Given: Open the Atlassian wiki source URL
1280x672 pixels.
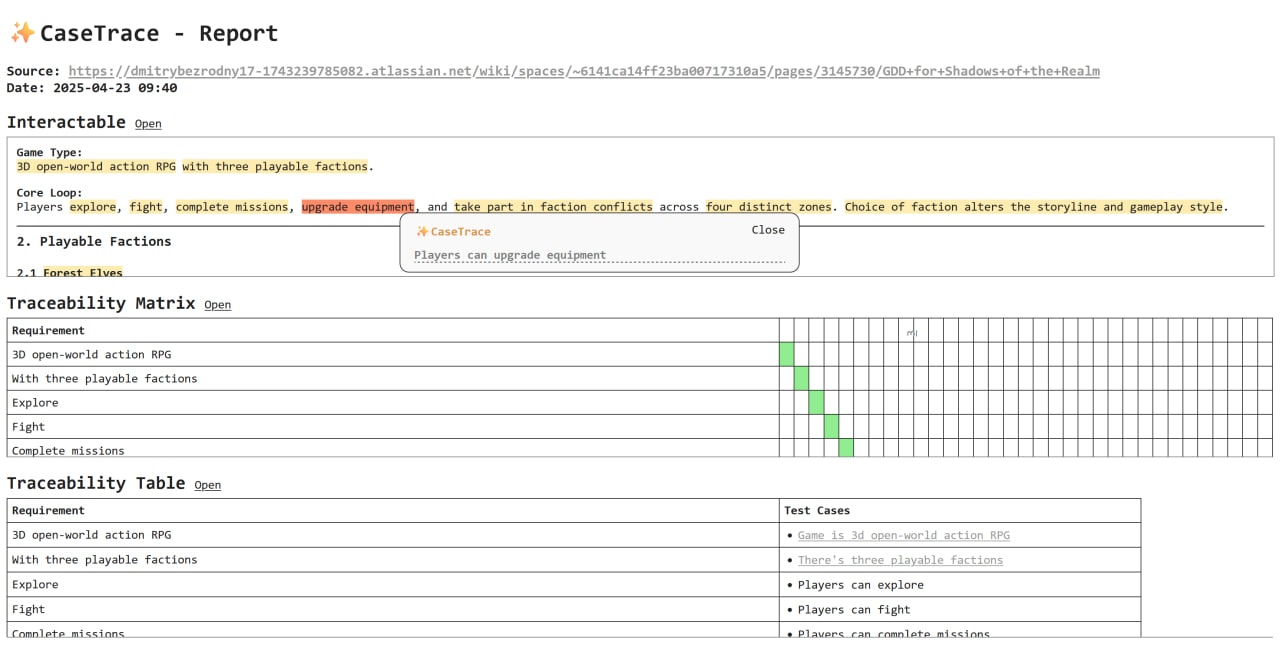Looking at the screenshot, I should point(584,71).
